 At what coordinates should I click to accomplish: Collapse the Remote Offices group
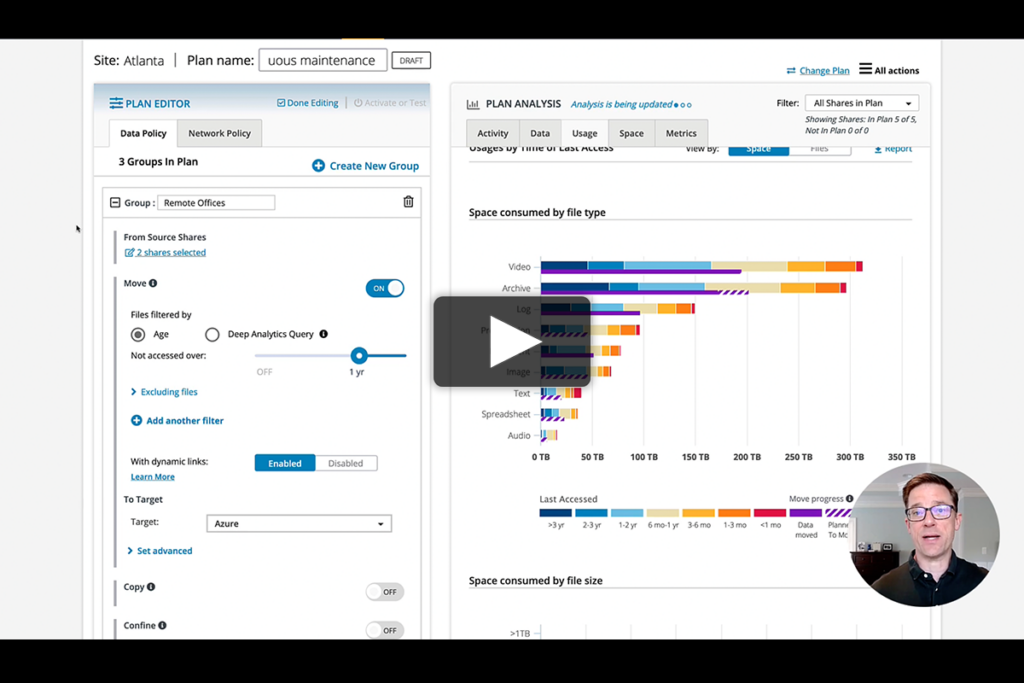[115, 202]
